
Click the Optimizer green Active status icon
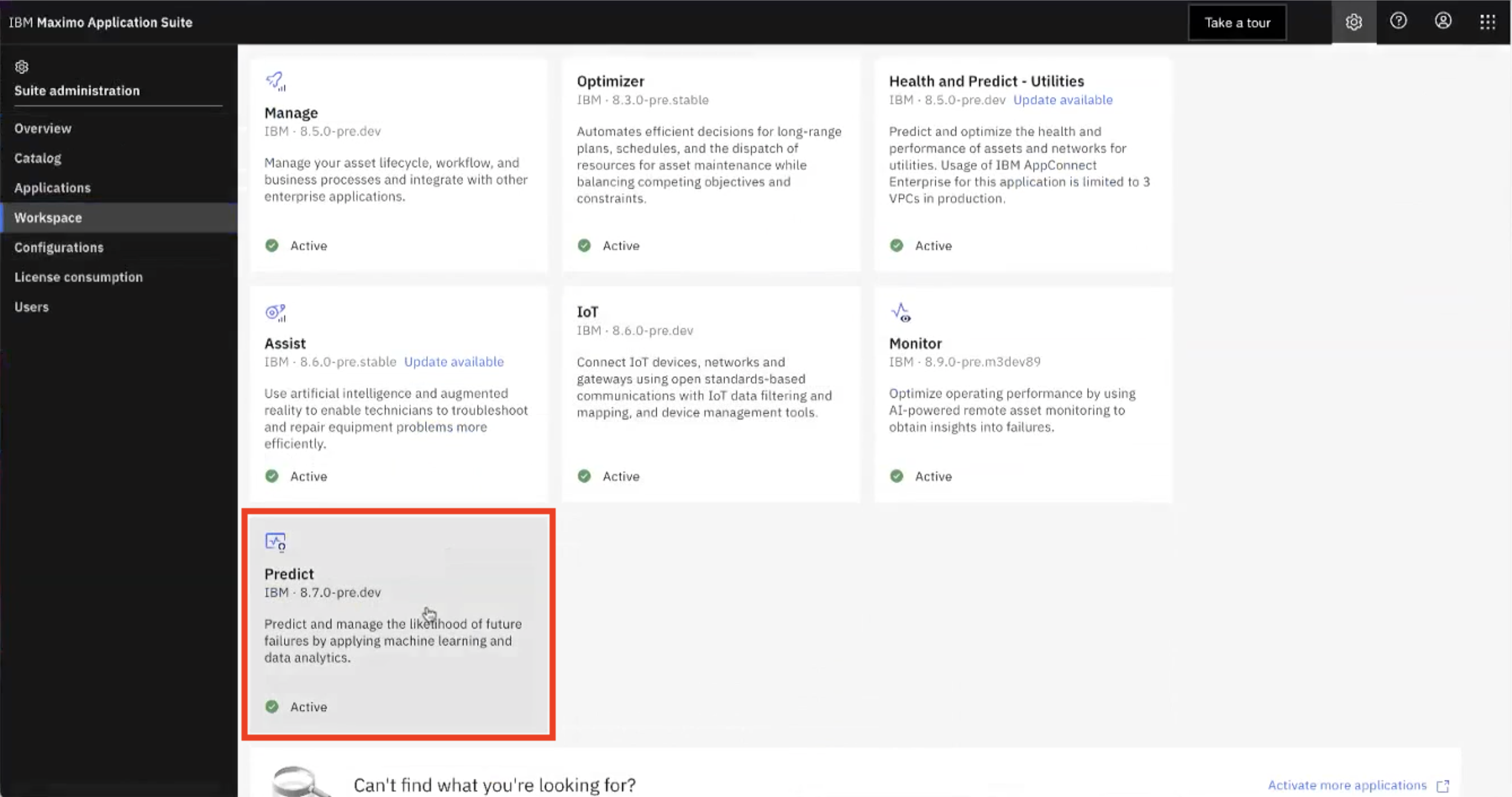584,245
